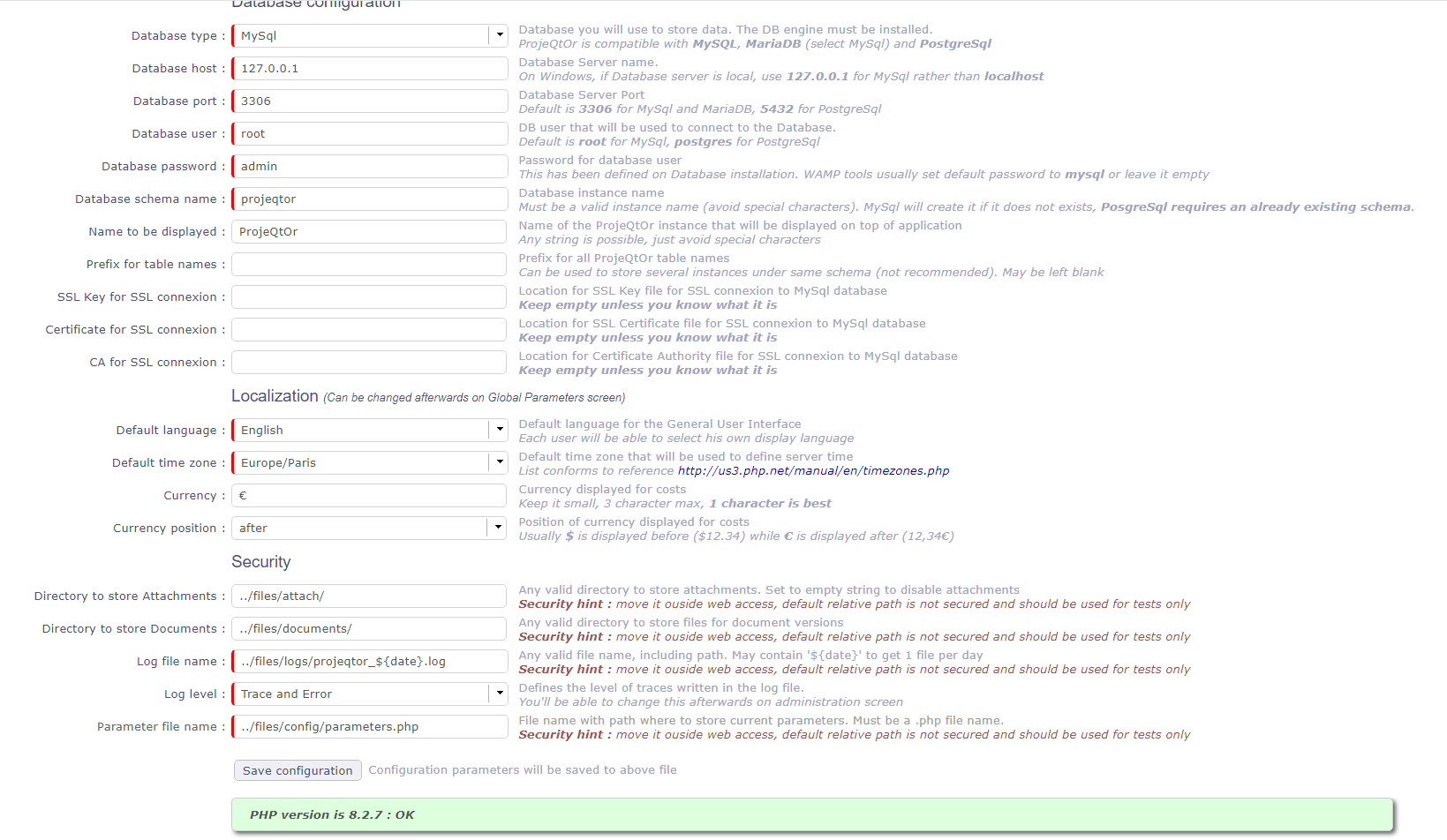1447x840 pixels.
Task: Click the SSL Key for SSL connexion field
Action: (369, 296)
